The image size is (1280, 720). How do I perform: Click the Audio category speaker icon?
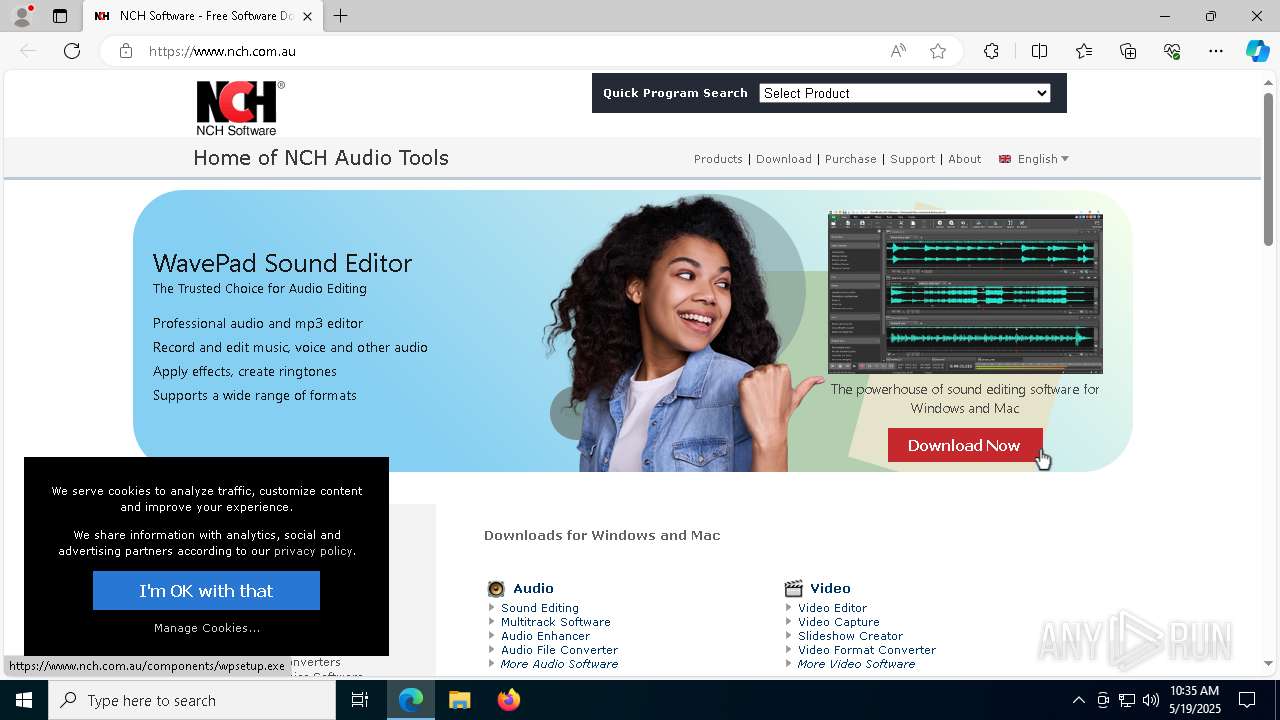pyautogui.click(x=496, y=588)
